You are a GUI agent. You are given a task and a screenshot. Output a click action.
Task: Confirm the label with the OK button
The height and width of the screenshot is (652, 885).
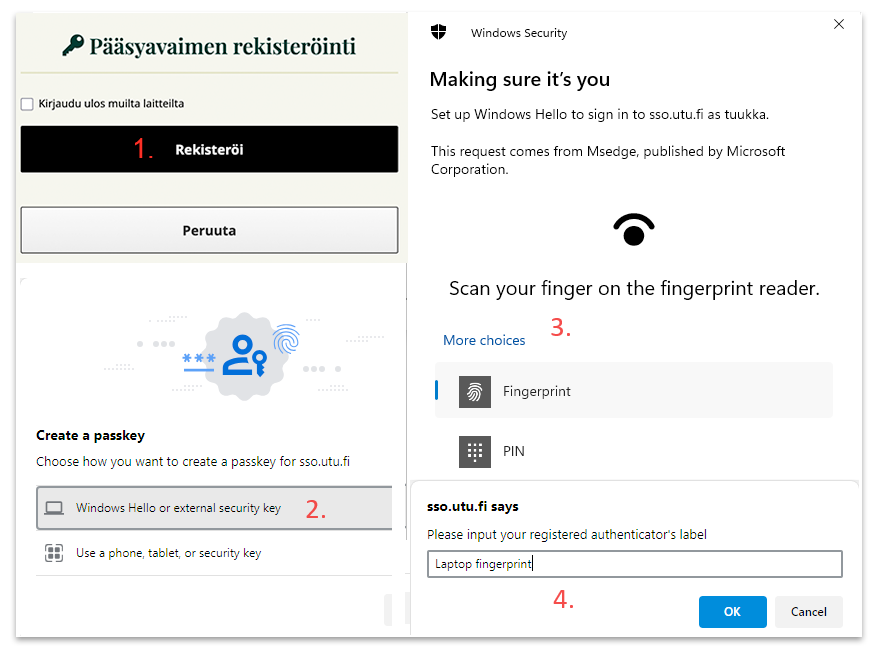click(732, 612)
